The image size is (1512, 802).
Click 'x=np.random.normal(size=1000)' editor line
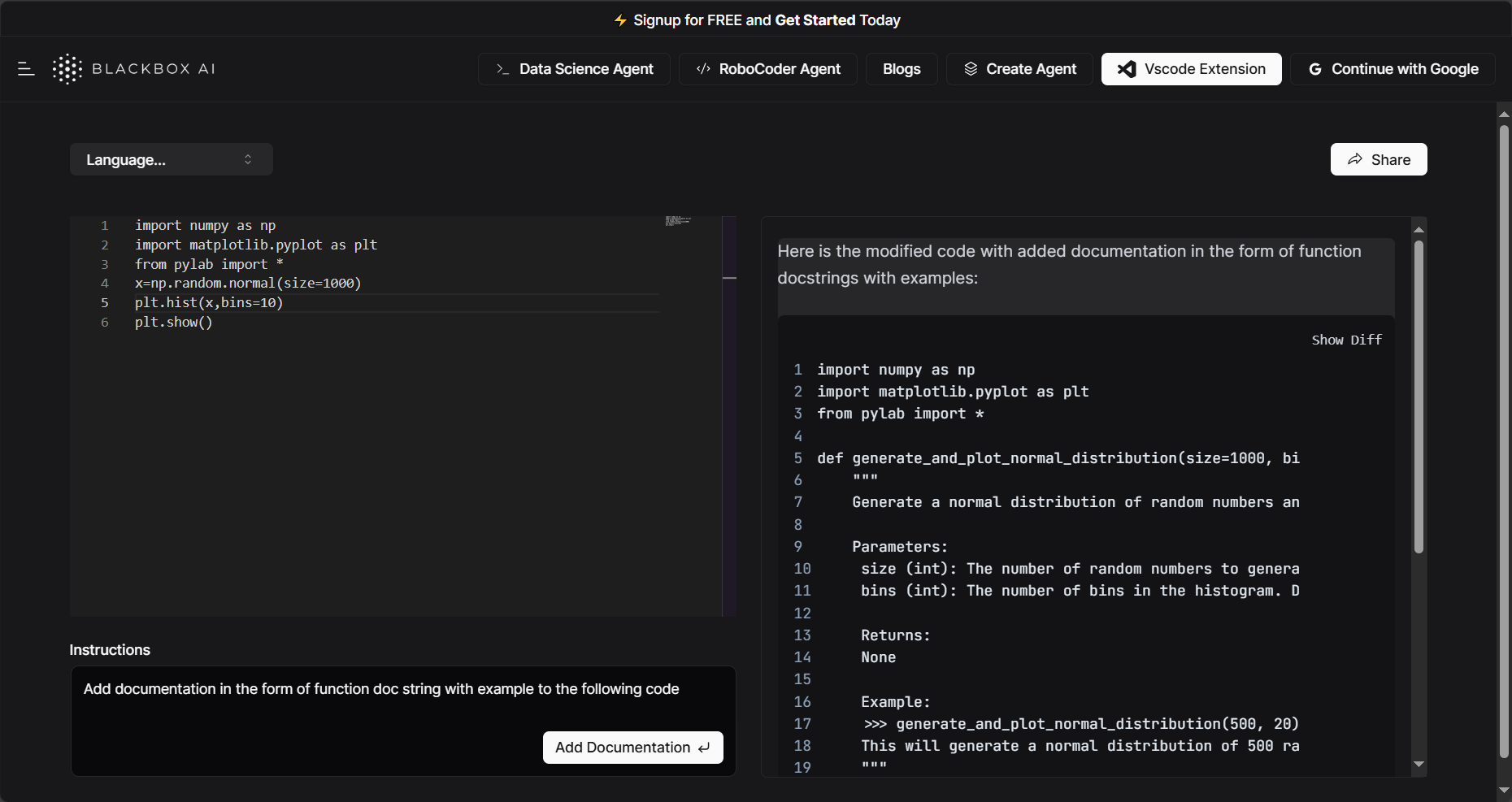pyautogui.click(x=248, y=283)
